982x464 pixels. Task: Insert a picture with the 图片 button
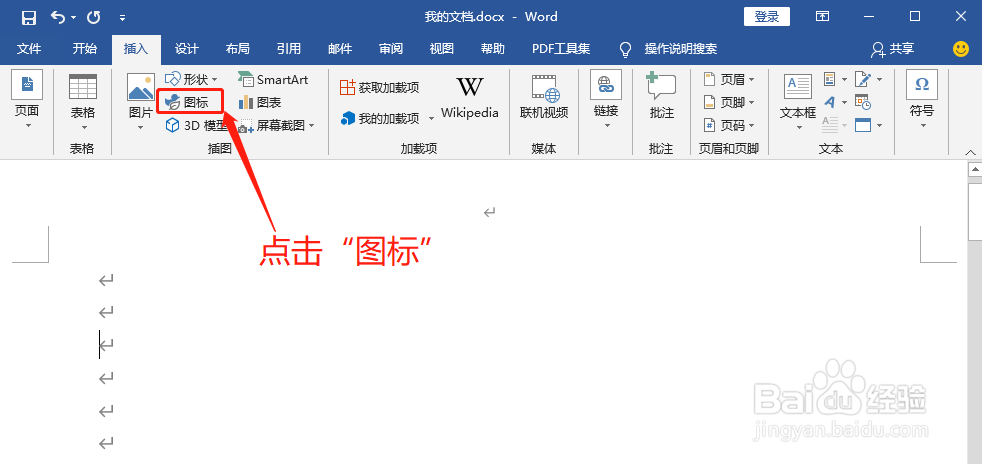pyautogui.click(x=140, y=101)
